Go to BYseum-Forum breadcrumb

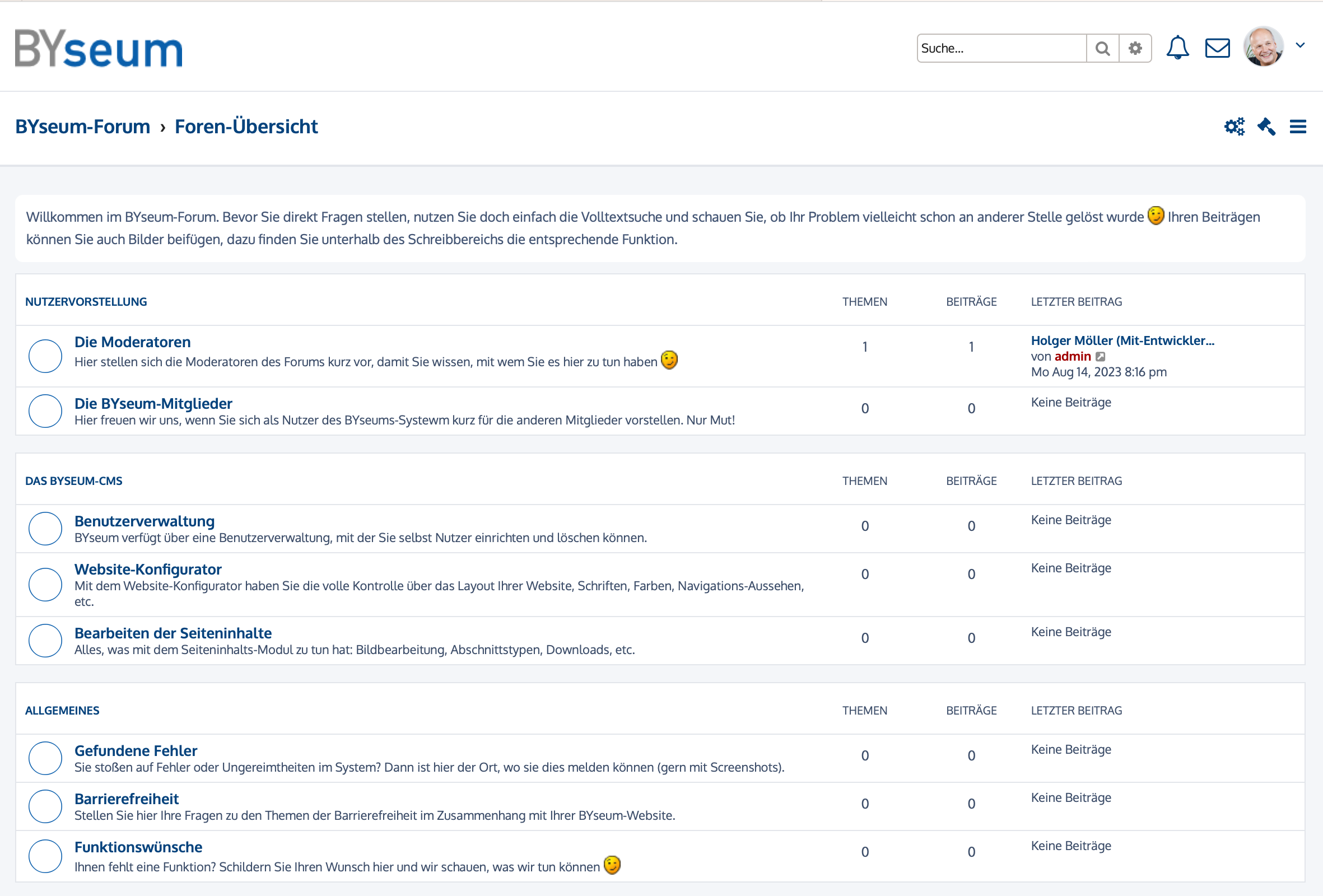click(x=82, y=127)
